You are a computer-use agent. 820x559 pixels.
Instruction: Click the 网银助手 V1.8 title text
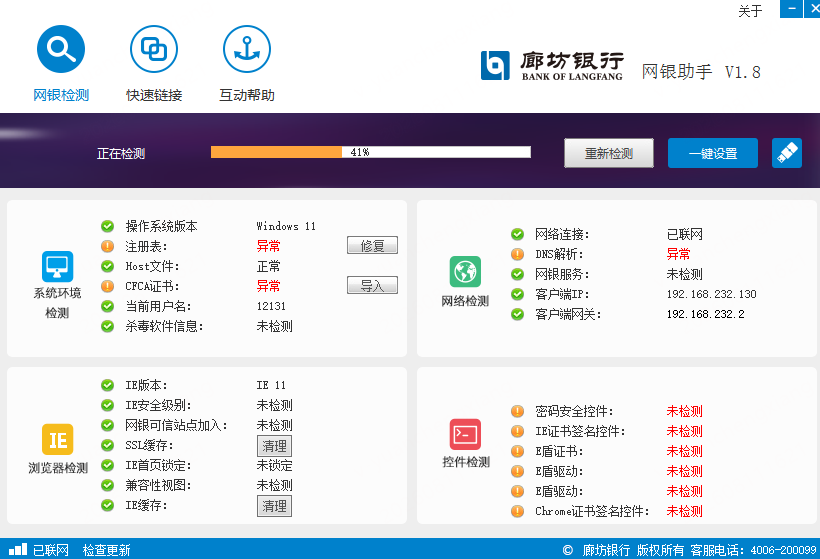click(701, 72)
